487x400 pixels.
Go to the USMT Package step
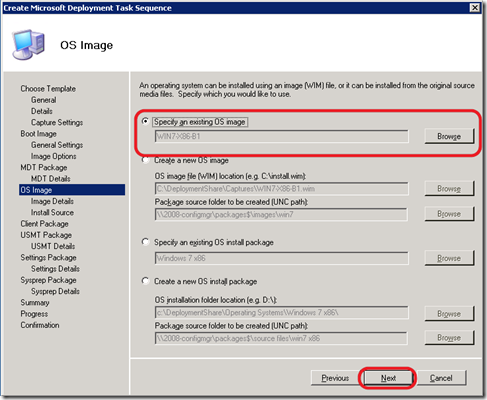click(46, 235)
